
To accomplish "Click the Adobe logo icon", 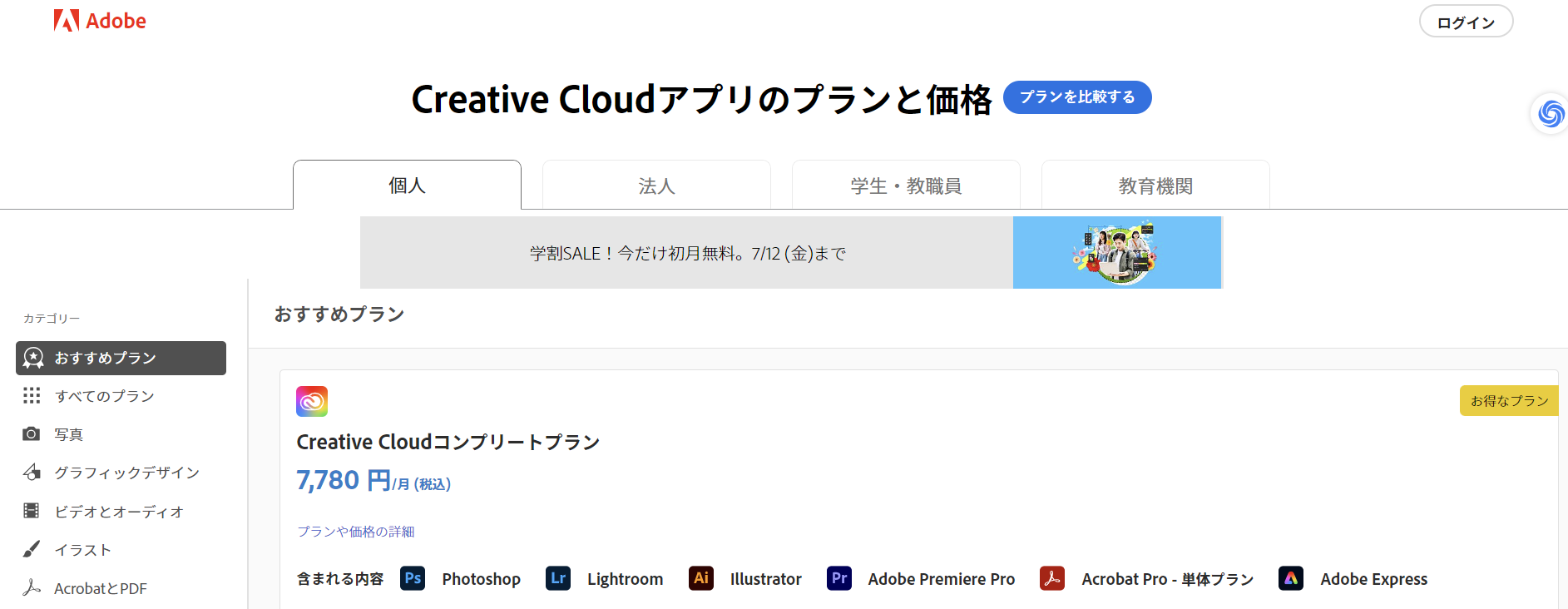I will point(67,21).
